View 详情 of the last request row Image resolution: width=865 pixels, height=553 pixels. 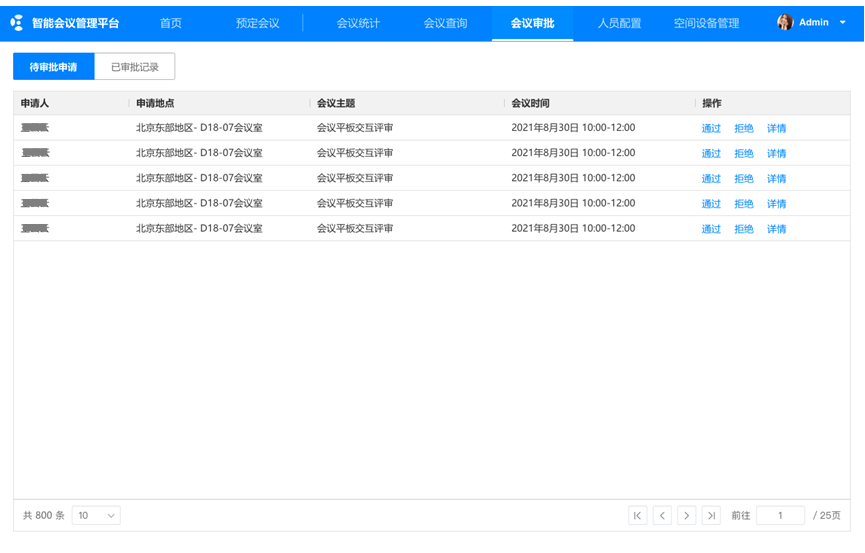776,229
